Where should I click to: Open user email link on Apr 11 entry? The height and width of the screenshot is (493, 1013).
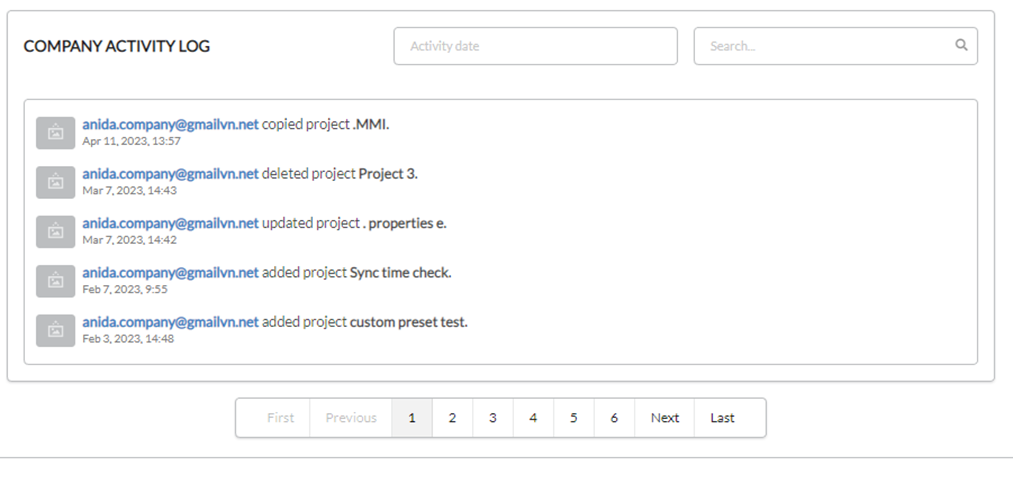pyautogui.click(x=171, y=124)
